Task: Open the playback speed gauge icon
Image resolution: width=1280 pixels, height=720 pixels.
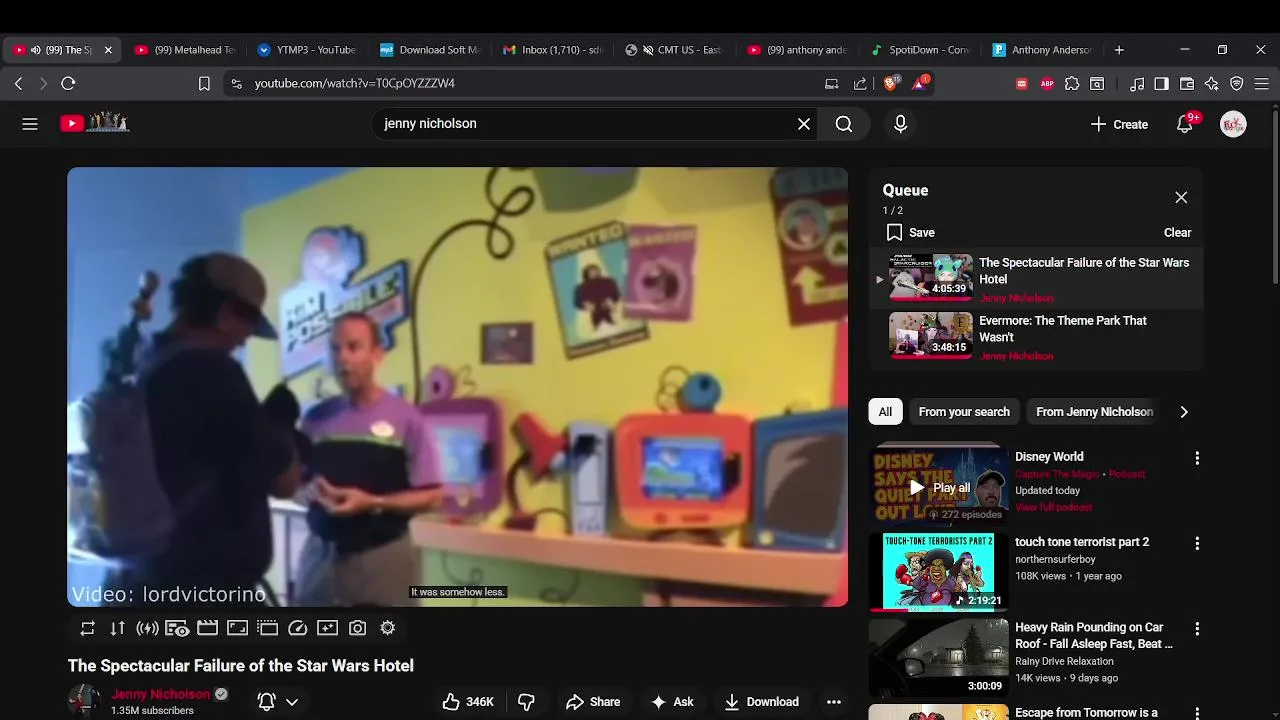Action: [297, 628]
